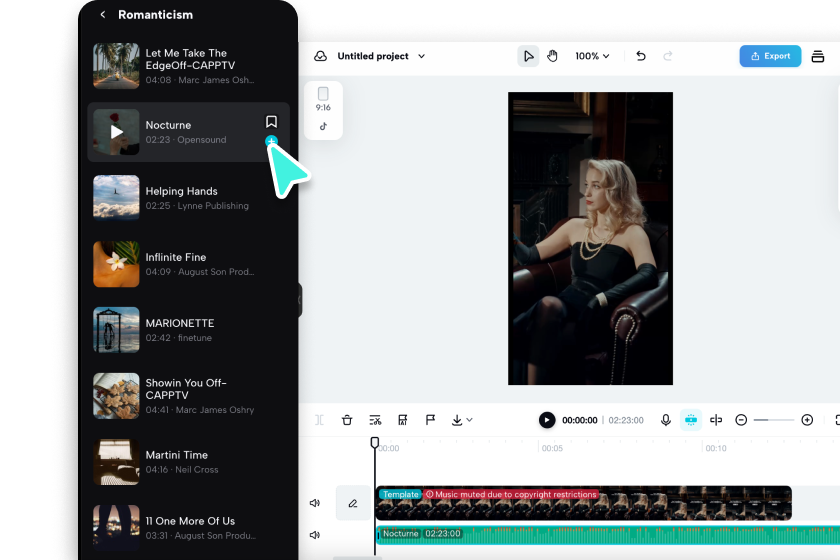Pick the 11 One More Of Us track
The height and width of the screenshot is (560, 840).
188,528
